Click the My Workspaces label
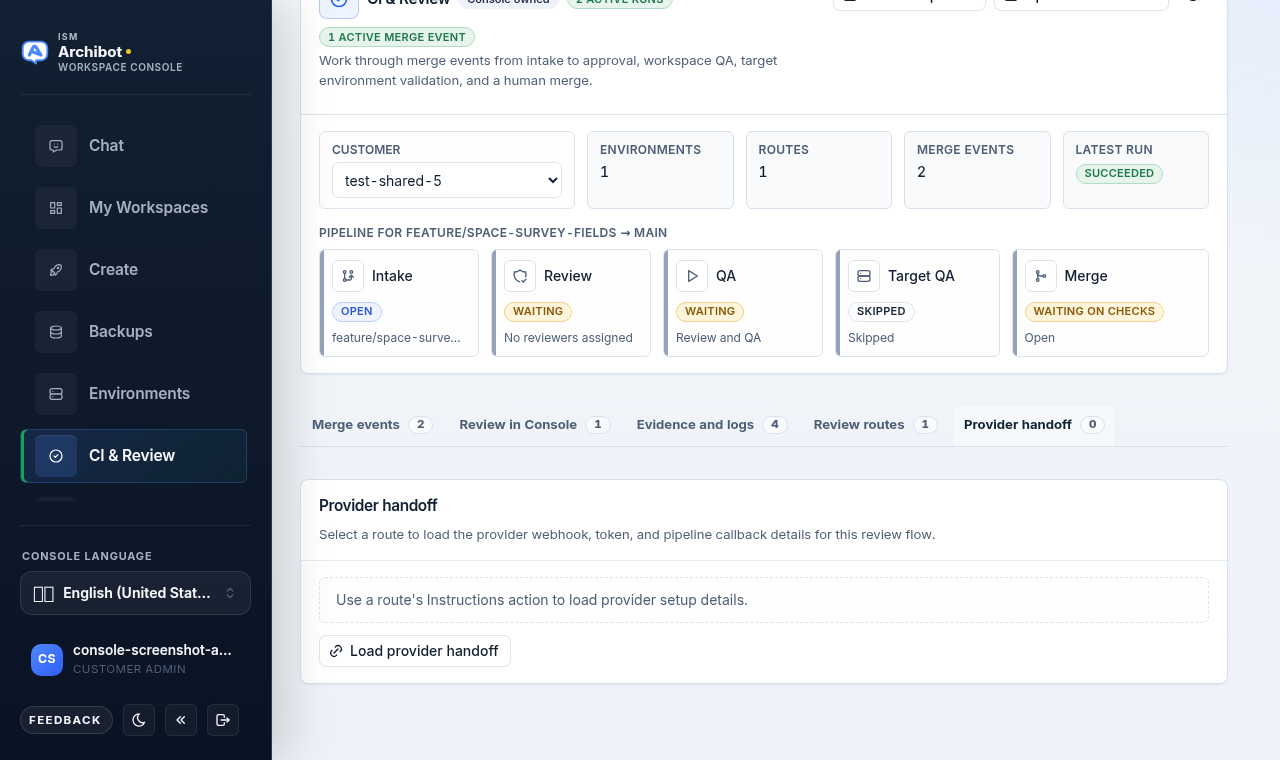The width and height of the screenshot is (1280, 760). pyautogui.click(x=148, y=208)
